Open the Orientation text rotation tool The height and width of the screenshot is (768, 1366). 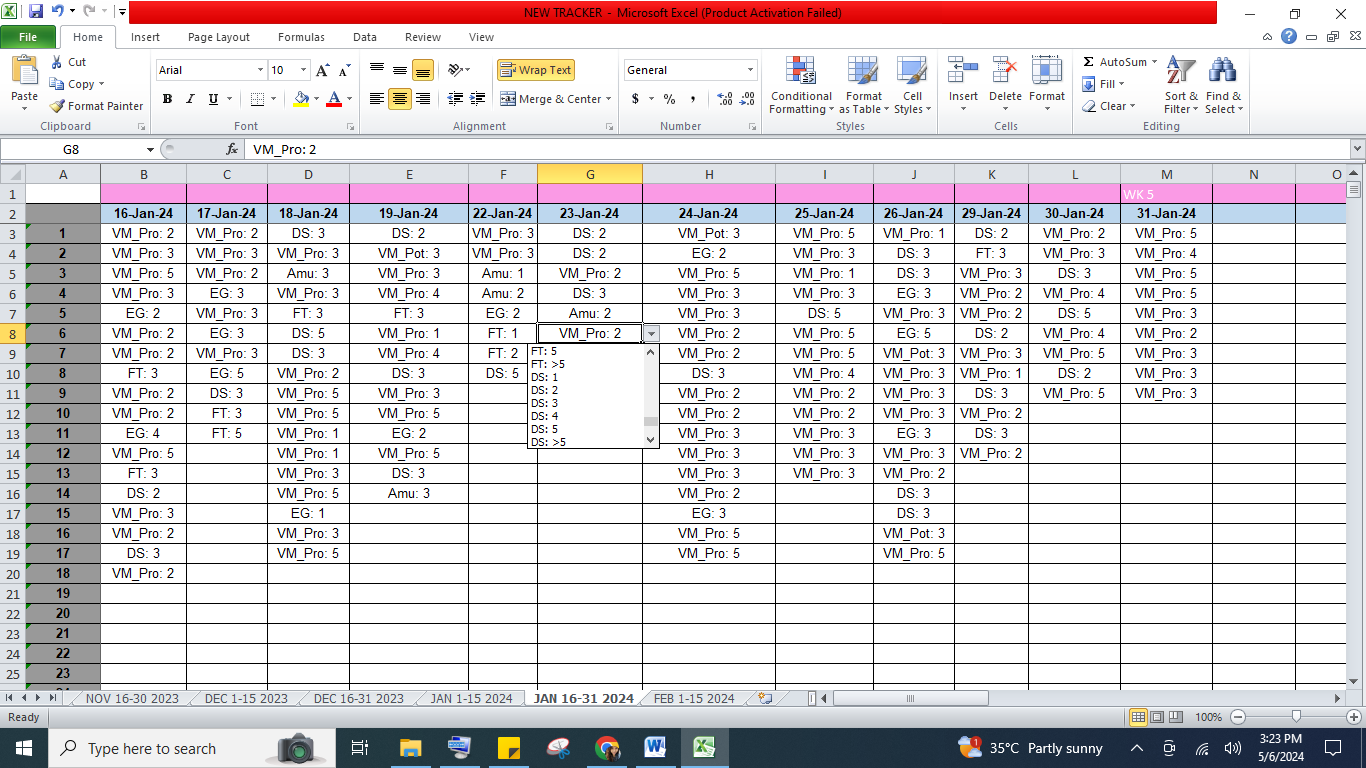point(455,70)
